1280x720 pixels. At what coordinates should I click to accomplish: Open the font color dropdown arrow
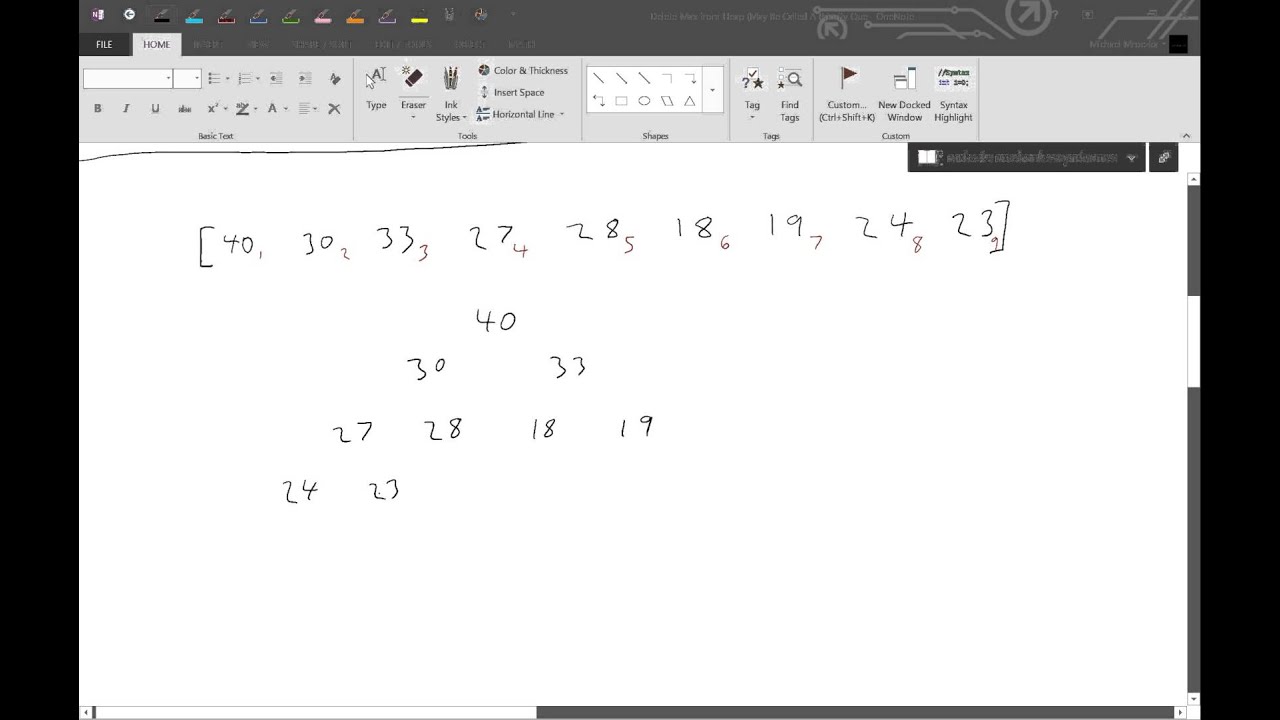286,109
